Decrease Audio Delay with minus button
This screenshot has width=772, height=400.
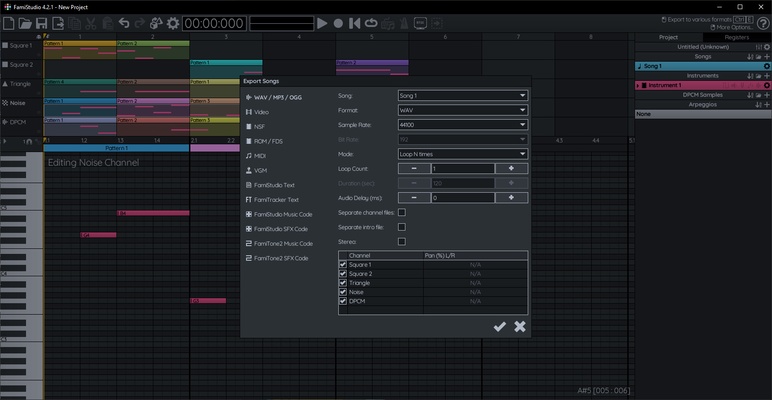(414, 198)
